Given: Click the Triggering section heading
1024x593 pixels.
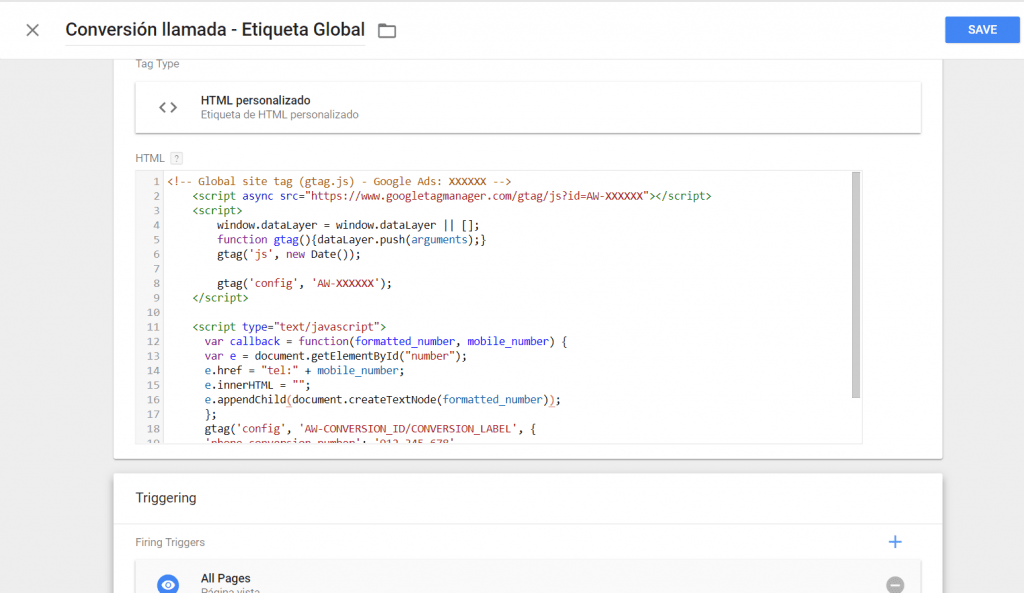Looking at the screenshot, I should point(166,498).
